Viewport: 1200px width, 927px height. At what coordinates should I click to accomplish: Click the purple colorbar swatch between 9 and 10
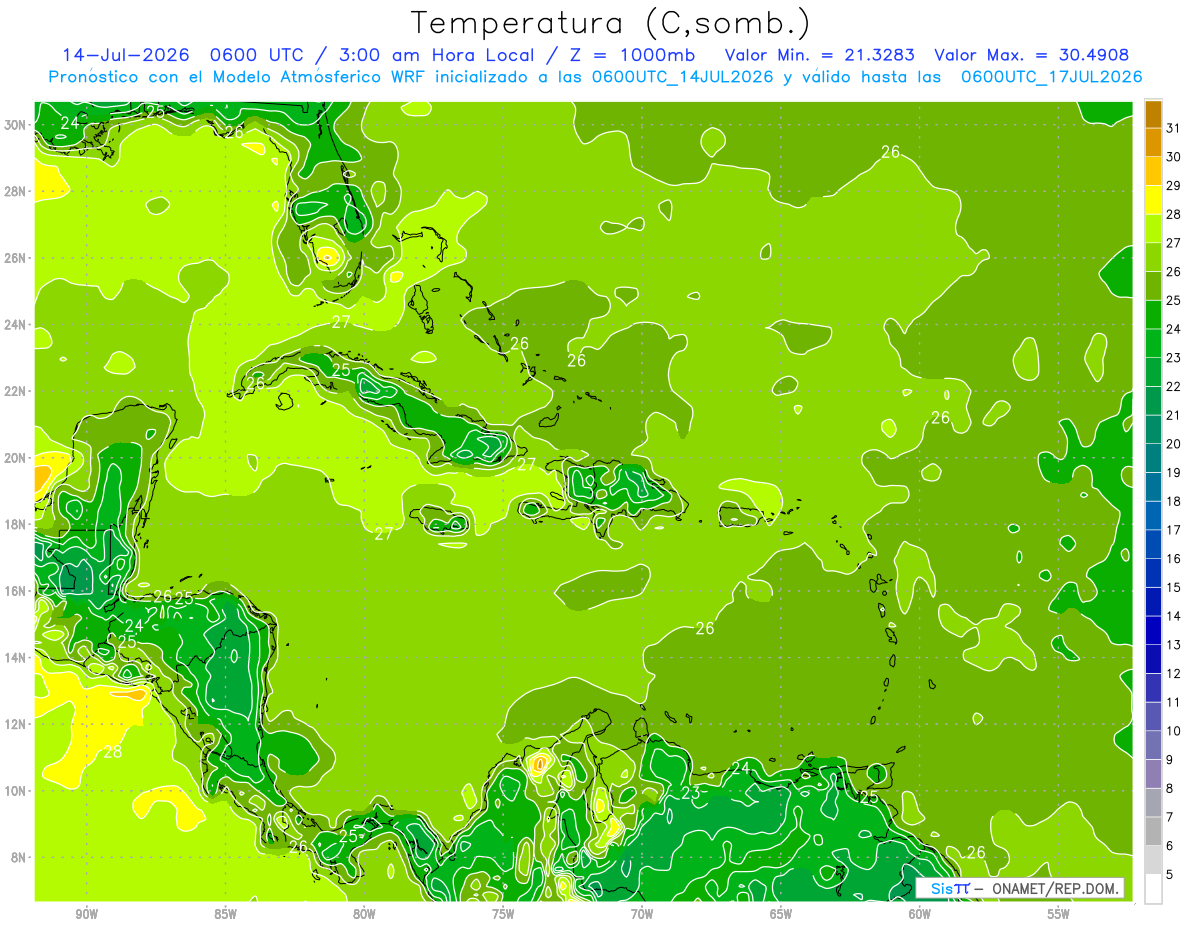tap(1153, 745)
